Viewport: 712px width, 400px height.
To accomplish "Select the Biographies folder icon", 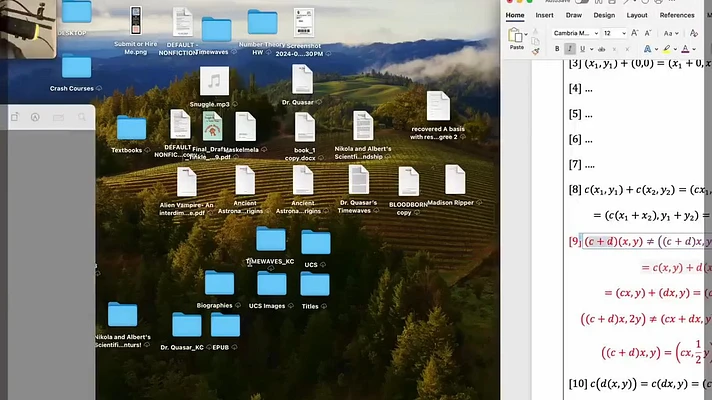I will [x=219, y=282].
